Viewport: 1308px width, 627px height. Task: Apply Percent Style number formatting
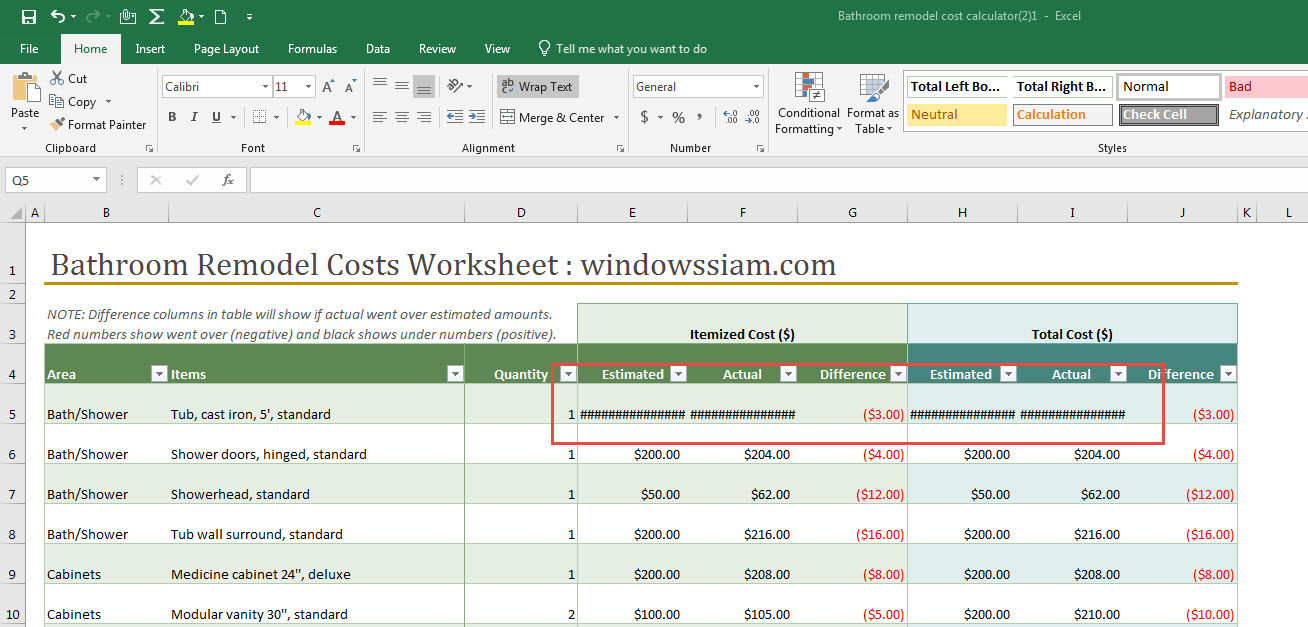point(677,117)
